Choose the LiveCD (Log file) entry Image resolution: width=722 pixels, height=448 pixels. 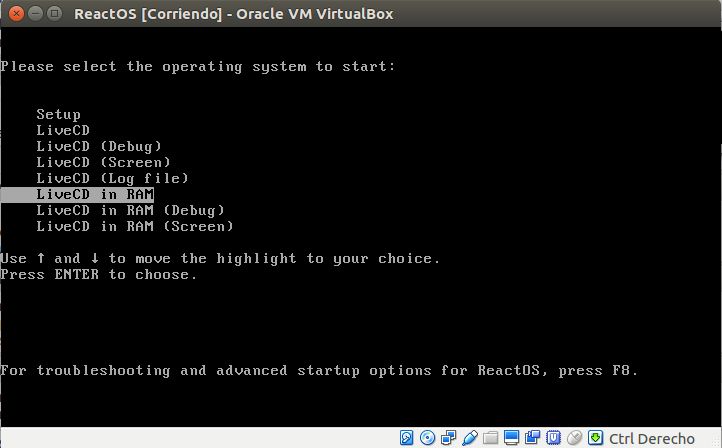pyautogui.click(x=112, y=178)
